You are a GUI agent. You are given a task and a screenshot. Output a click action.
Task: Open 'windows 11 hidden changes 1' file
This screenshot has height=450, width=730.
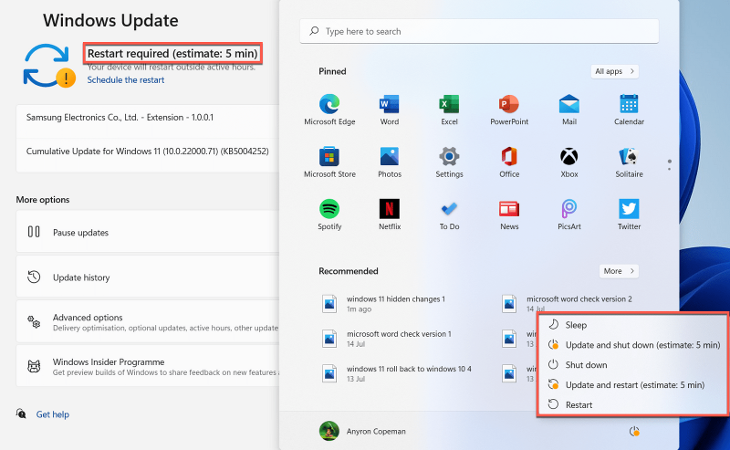(383, 303)
